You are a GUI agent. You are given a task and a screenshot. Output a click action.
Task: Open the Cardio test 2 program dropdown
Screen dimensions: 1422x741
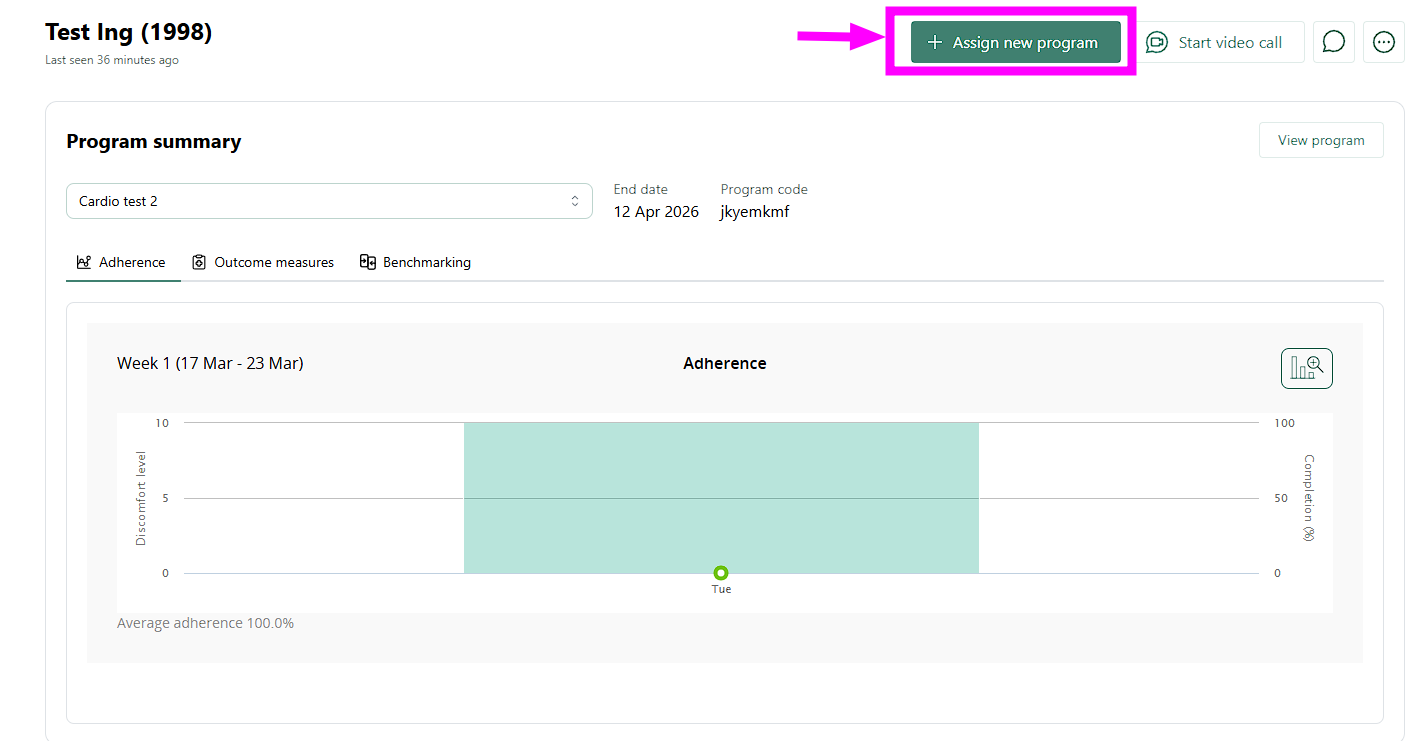click(329, 201)
